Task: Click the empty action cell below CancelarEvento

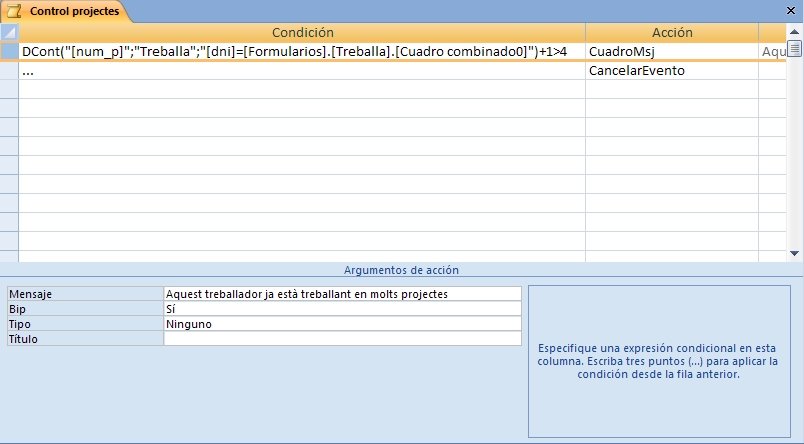Action: point(671,90)
